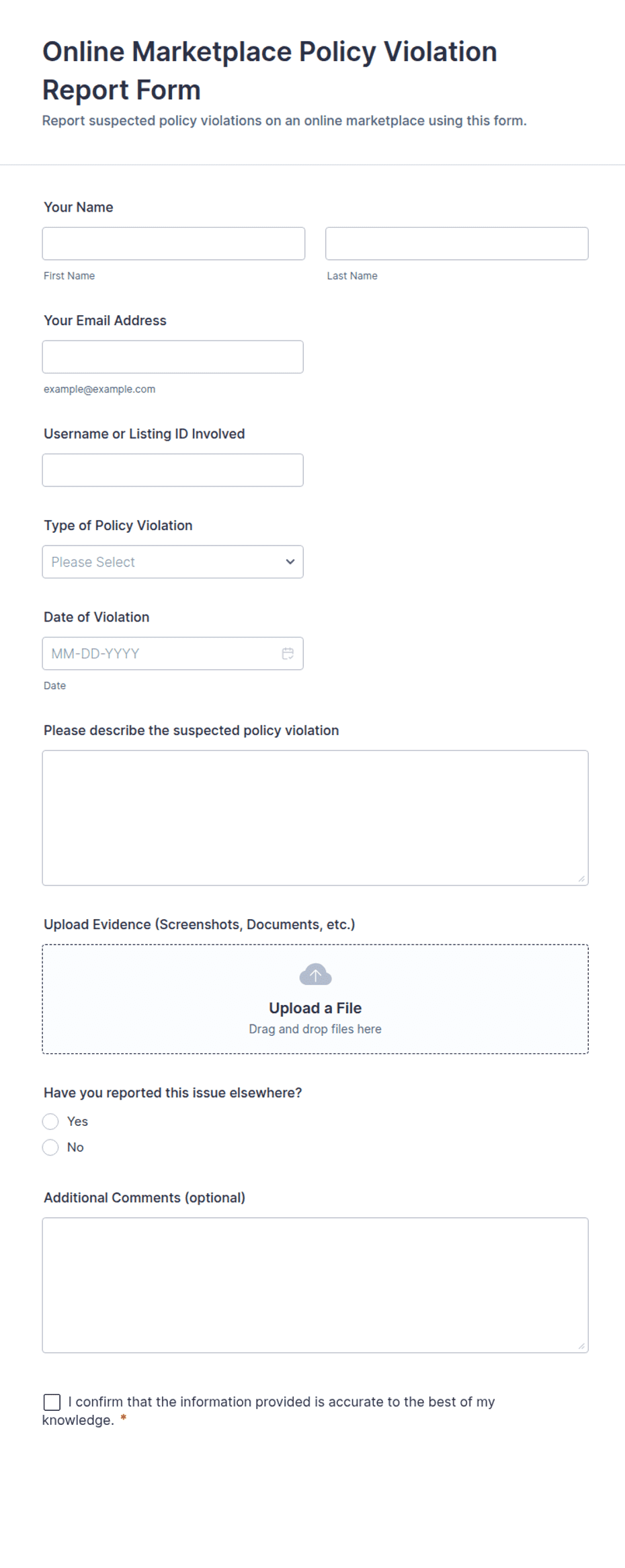Screen dimensions: 625x1568
Task: Select the No radio button
Action: point(50,1147)
